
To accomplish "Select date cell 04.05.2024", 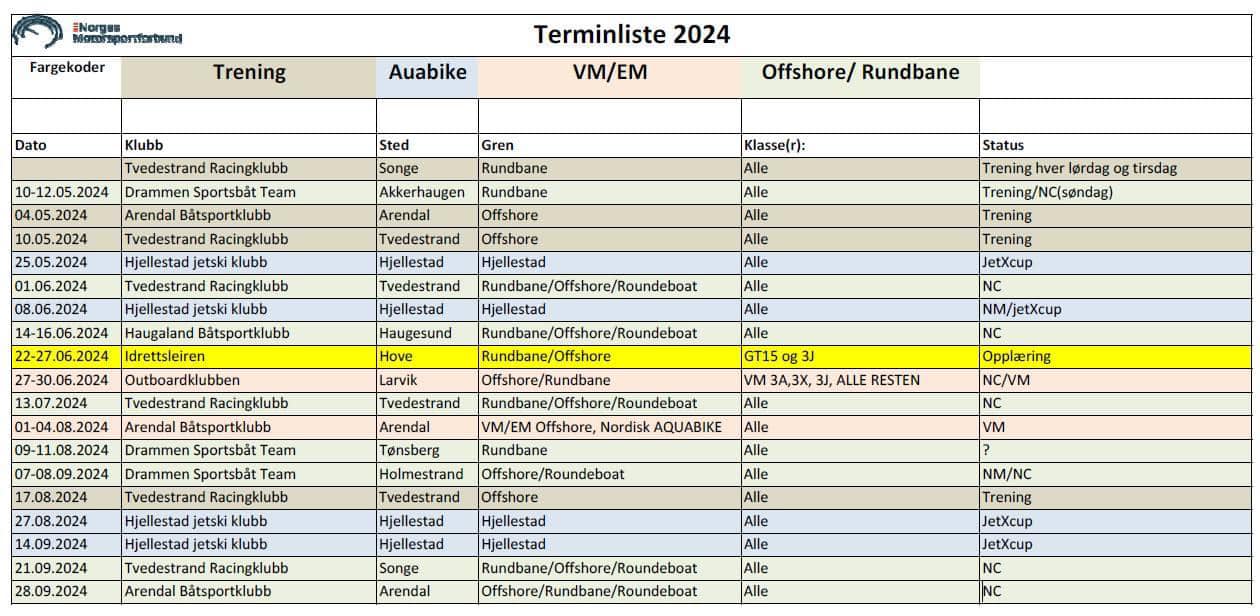I will 66,215.
